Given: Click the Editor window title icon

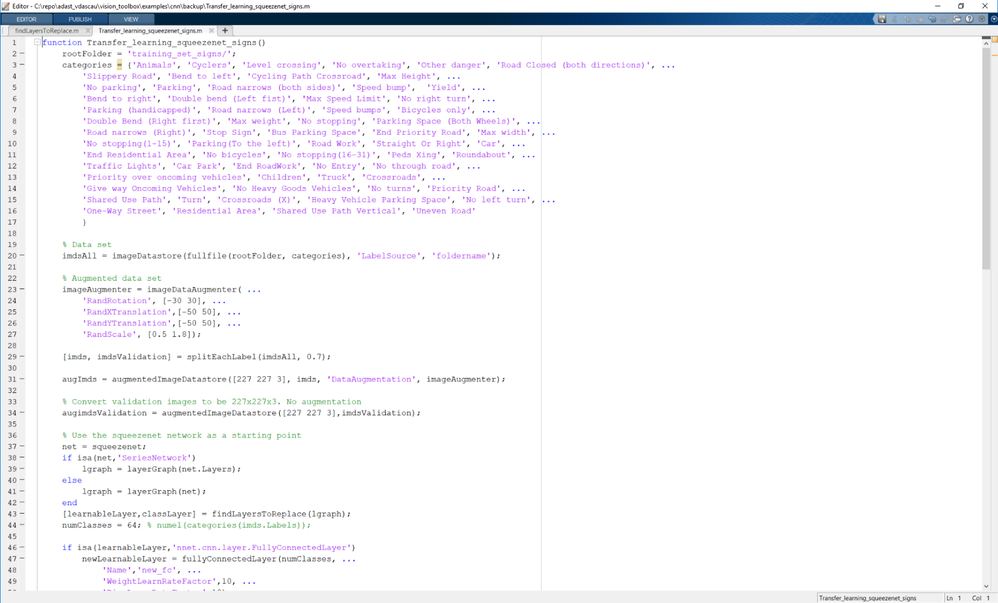Looking at the screenshot, I should 6,6.
